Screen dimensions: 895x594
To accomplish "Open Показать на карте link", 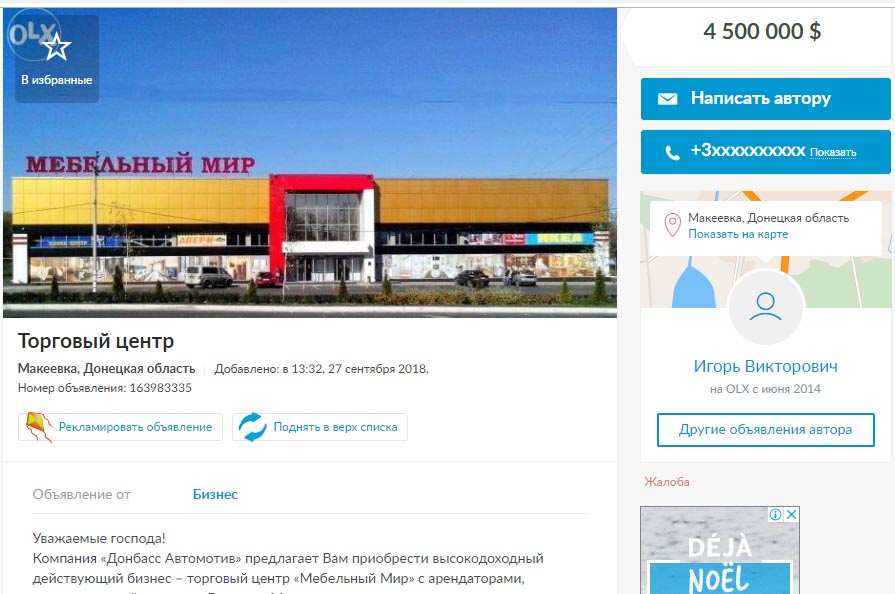I will click(737, 234).
